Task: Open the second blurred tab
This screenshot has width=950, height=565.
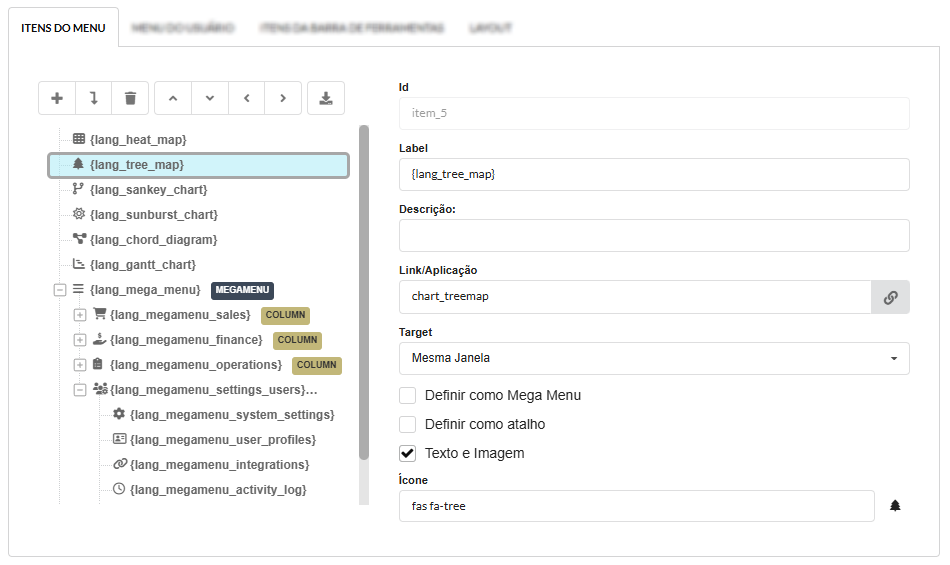Action: click(183, 28)
